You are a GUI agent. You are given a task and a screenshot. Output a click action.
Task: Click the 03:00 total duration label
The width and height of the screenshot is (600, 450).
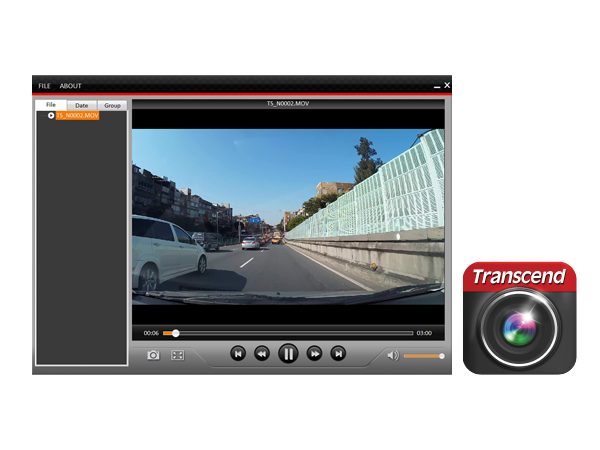point(424,333)
